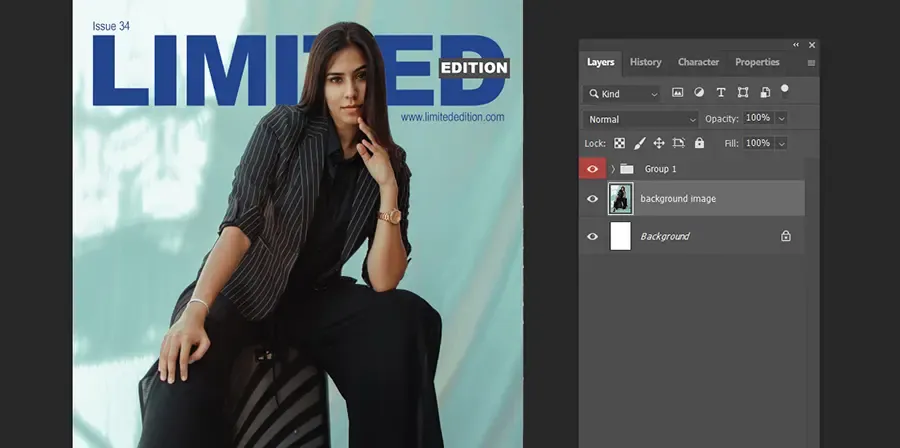Image resolution: width=900 pixels, height=448 pixels.
Task: Select the white Background layer thumbnail
Action: coord(620,236)
